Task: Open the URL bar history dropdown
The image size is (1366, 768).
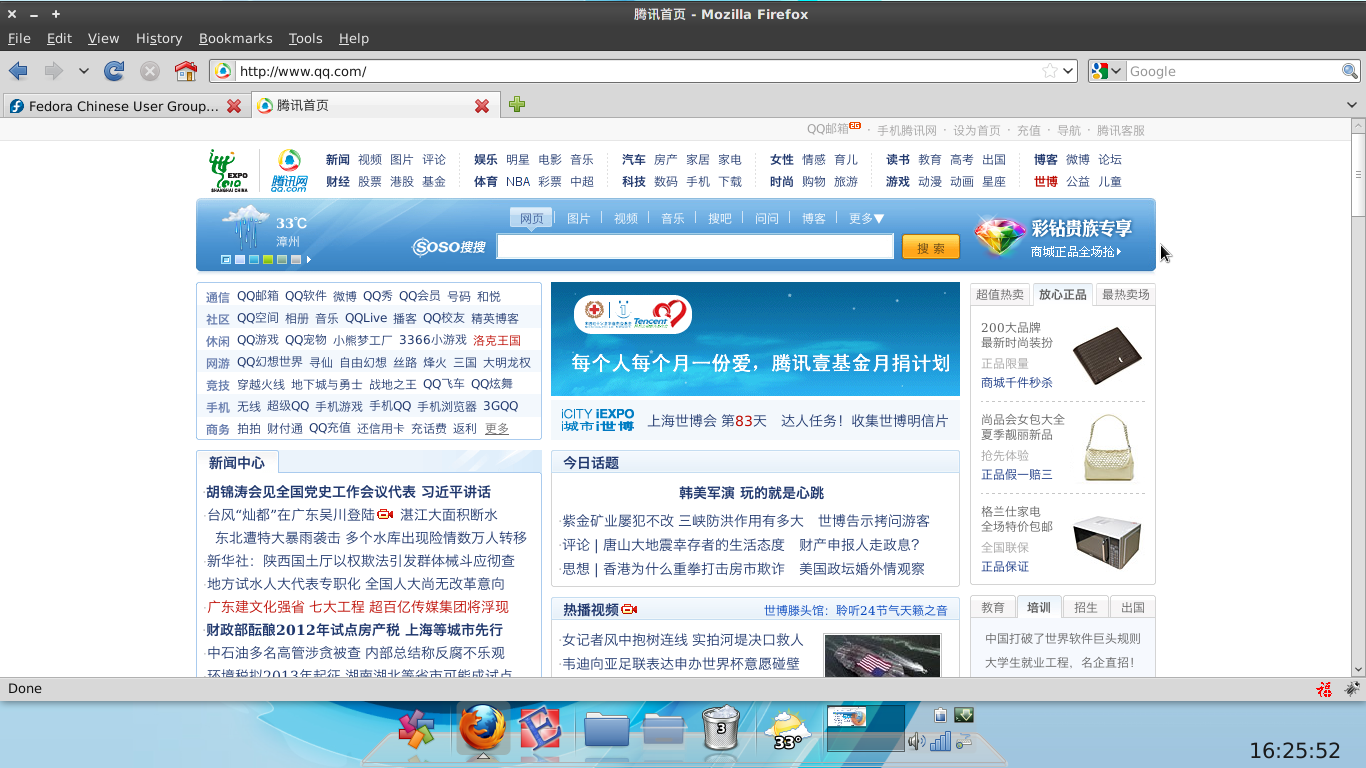Action: tap(1068, 71)
